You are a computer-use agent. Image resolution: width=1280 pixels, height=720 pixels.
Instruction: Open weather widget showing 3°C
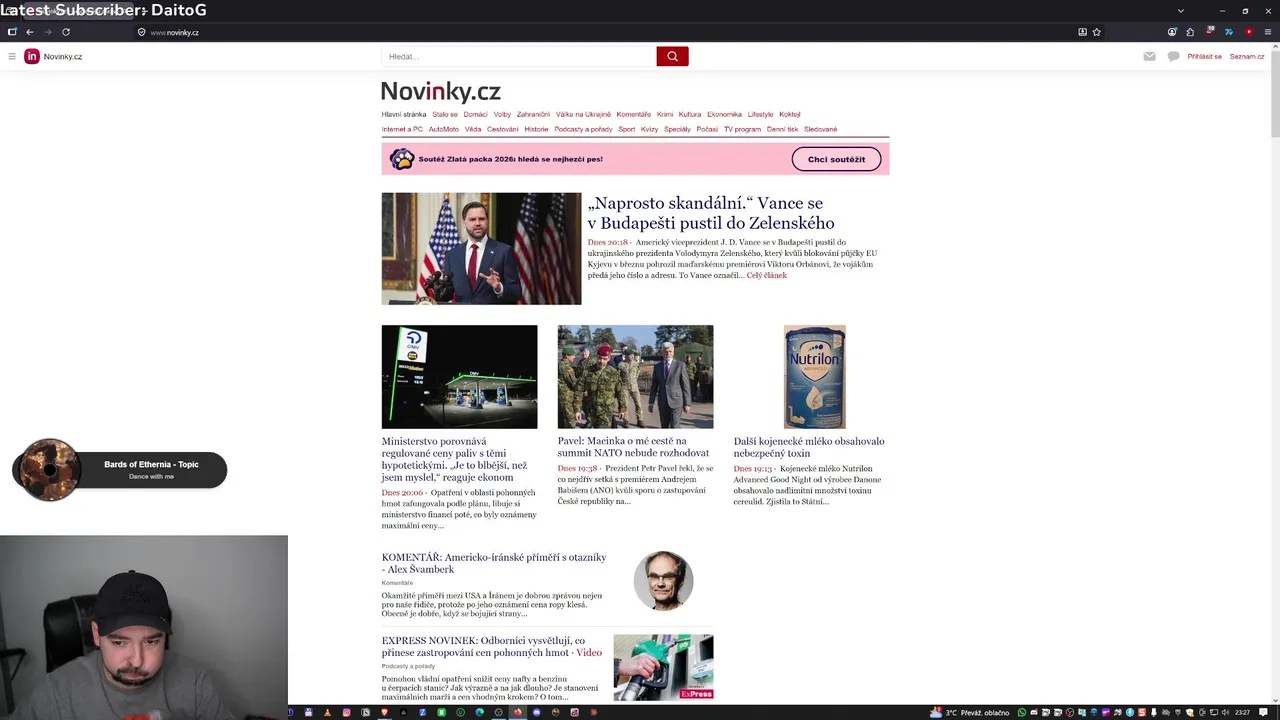click(970, 712)
